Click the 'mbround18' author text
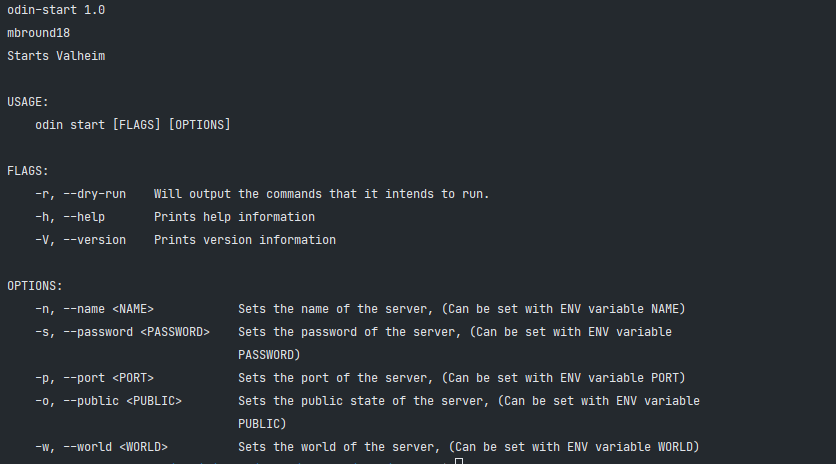 (38, 33)
